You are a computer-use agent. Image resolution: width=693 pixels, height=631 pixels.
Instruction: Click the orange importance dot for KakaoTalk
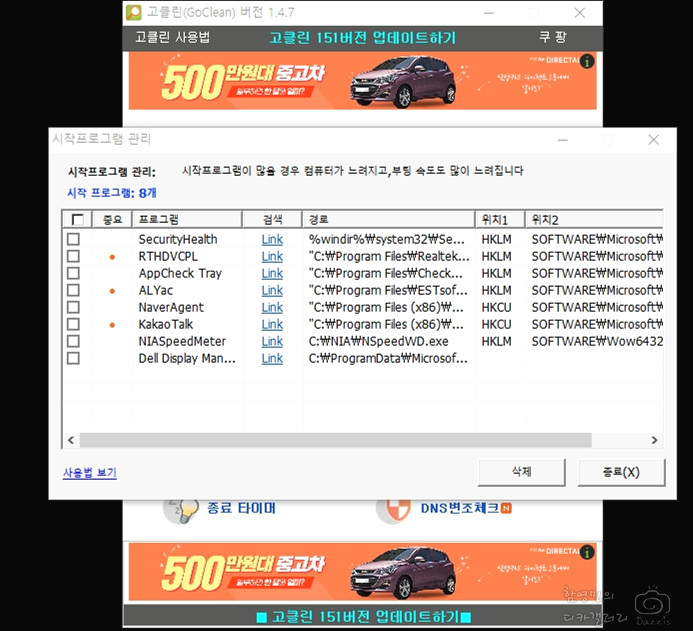[x=112, y=325]
